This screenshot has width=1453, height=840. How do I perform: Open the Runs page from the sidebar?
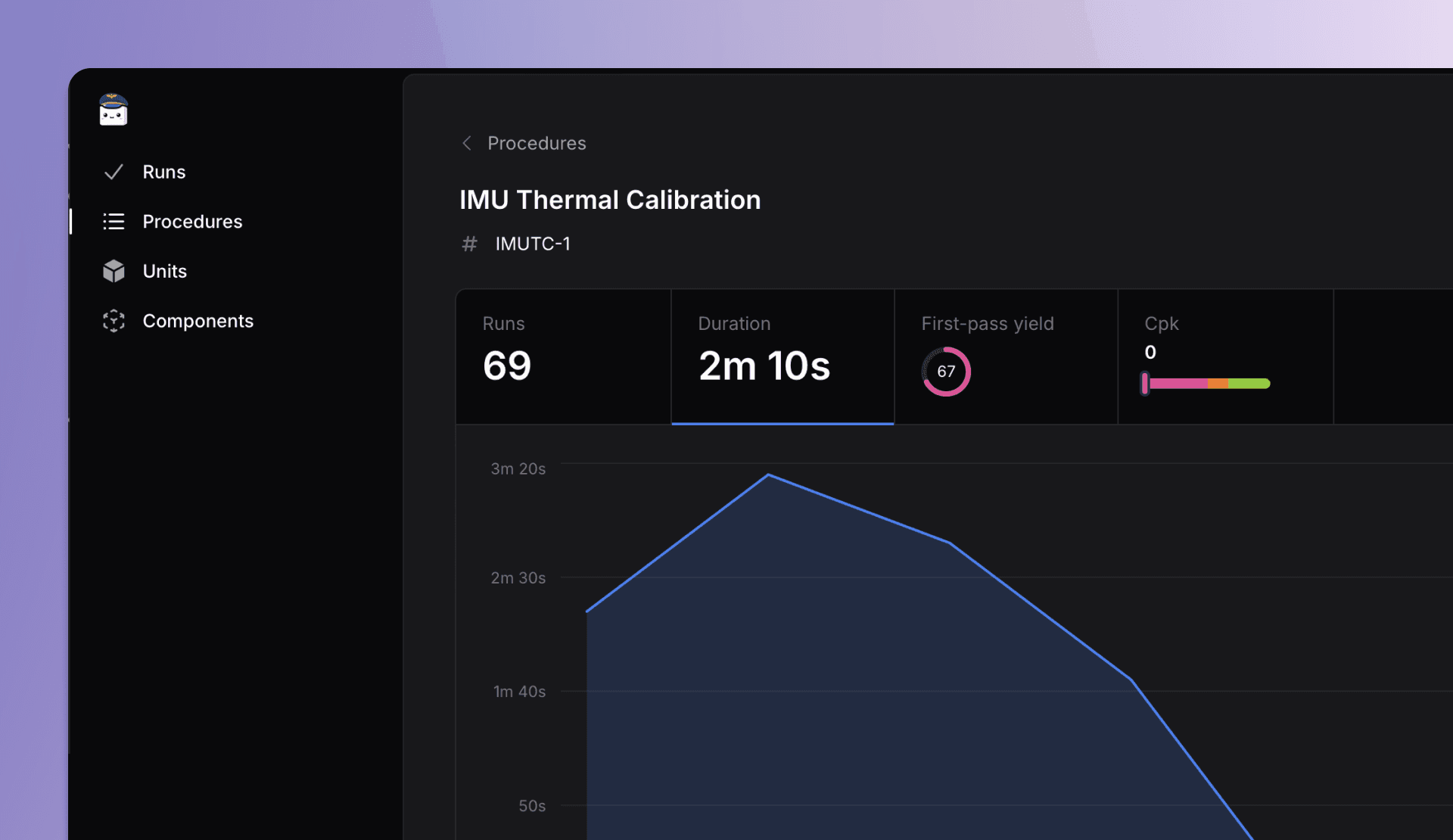click(163, 172)
